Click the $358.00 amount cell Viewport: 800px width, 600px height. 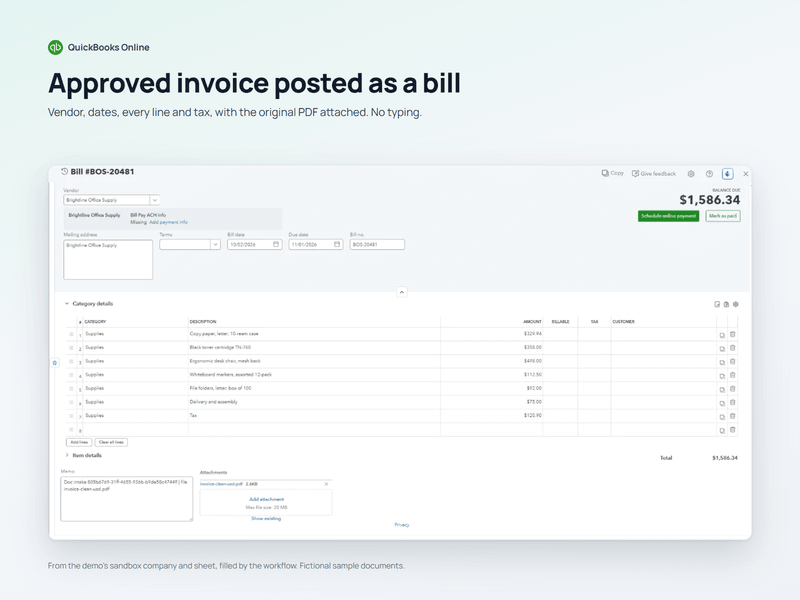click(x=492, y=347)
